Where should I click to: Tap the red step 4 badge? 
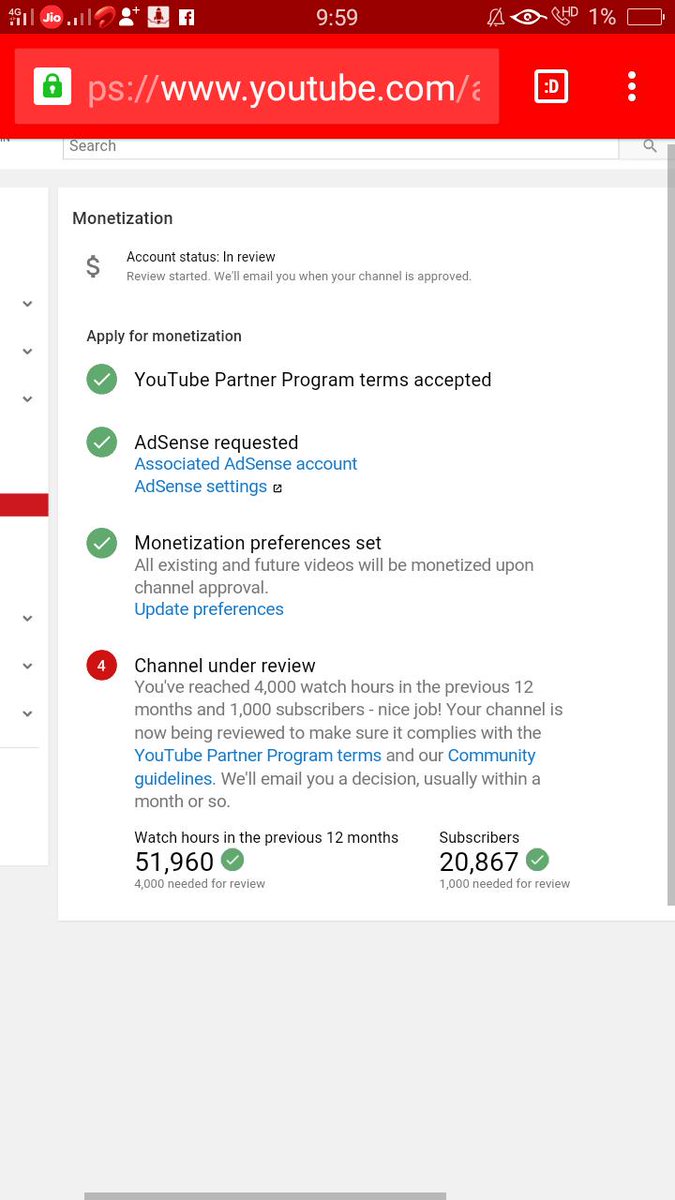coord(101,665)
